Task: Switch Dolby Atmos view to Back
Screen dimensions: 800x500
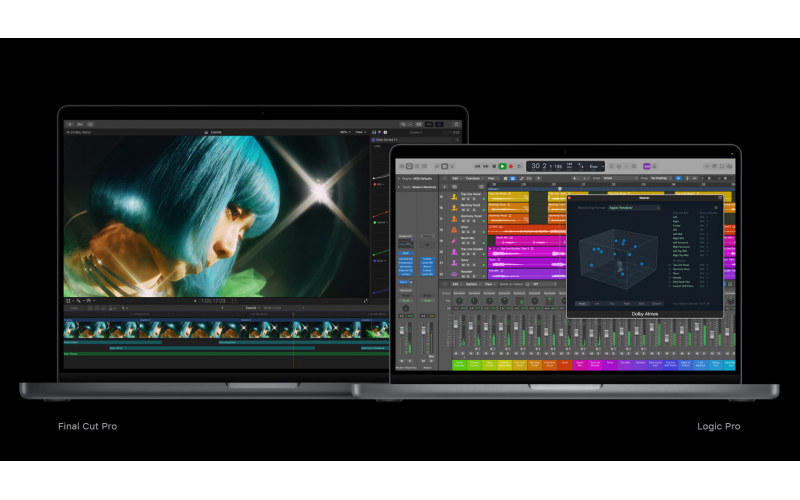Action: coord(641,304)
